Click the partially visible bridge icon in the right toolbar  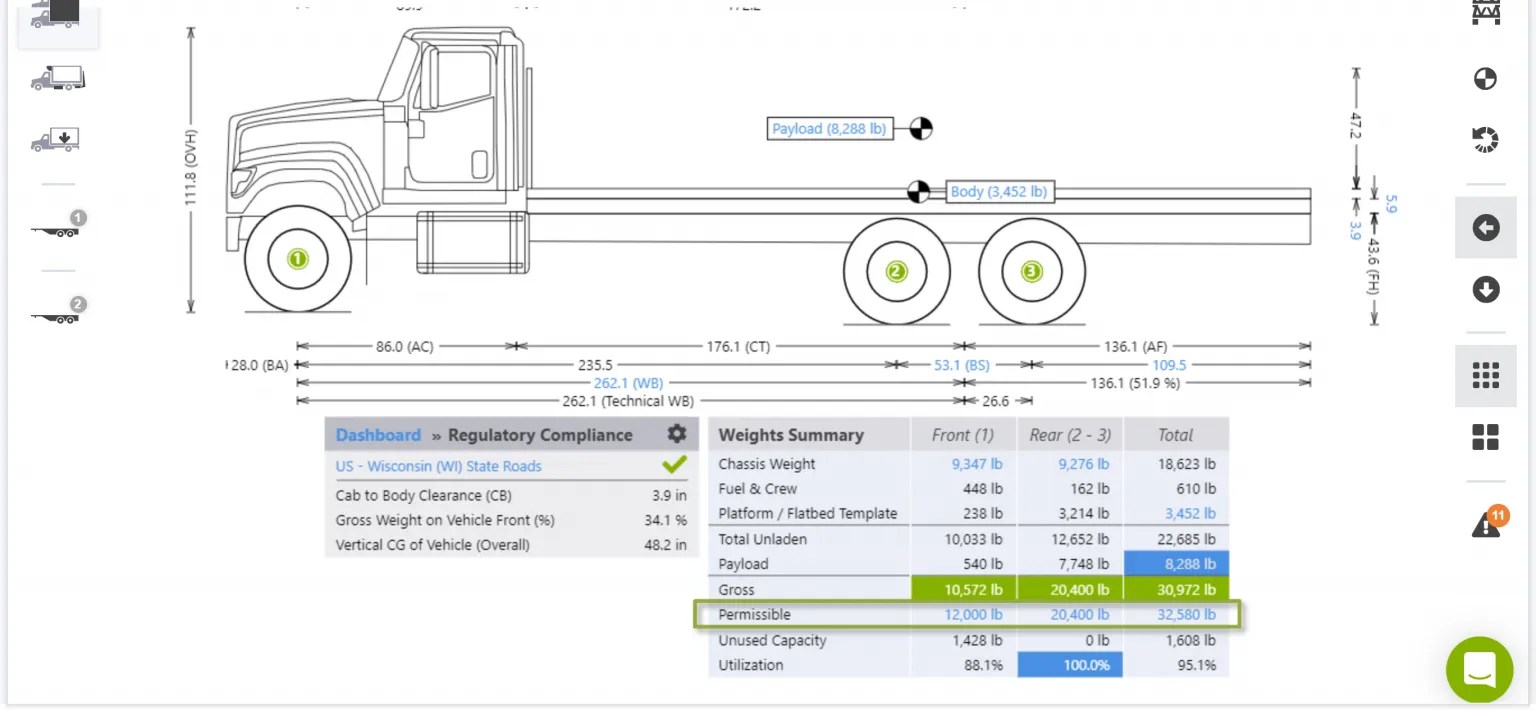(1486, 12)
